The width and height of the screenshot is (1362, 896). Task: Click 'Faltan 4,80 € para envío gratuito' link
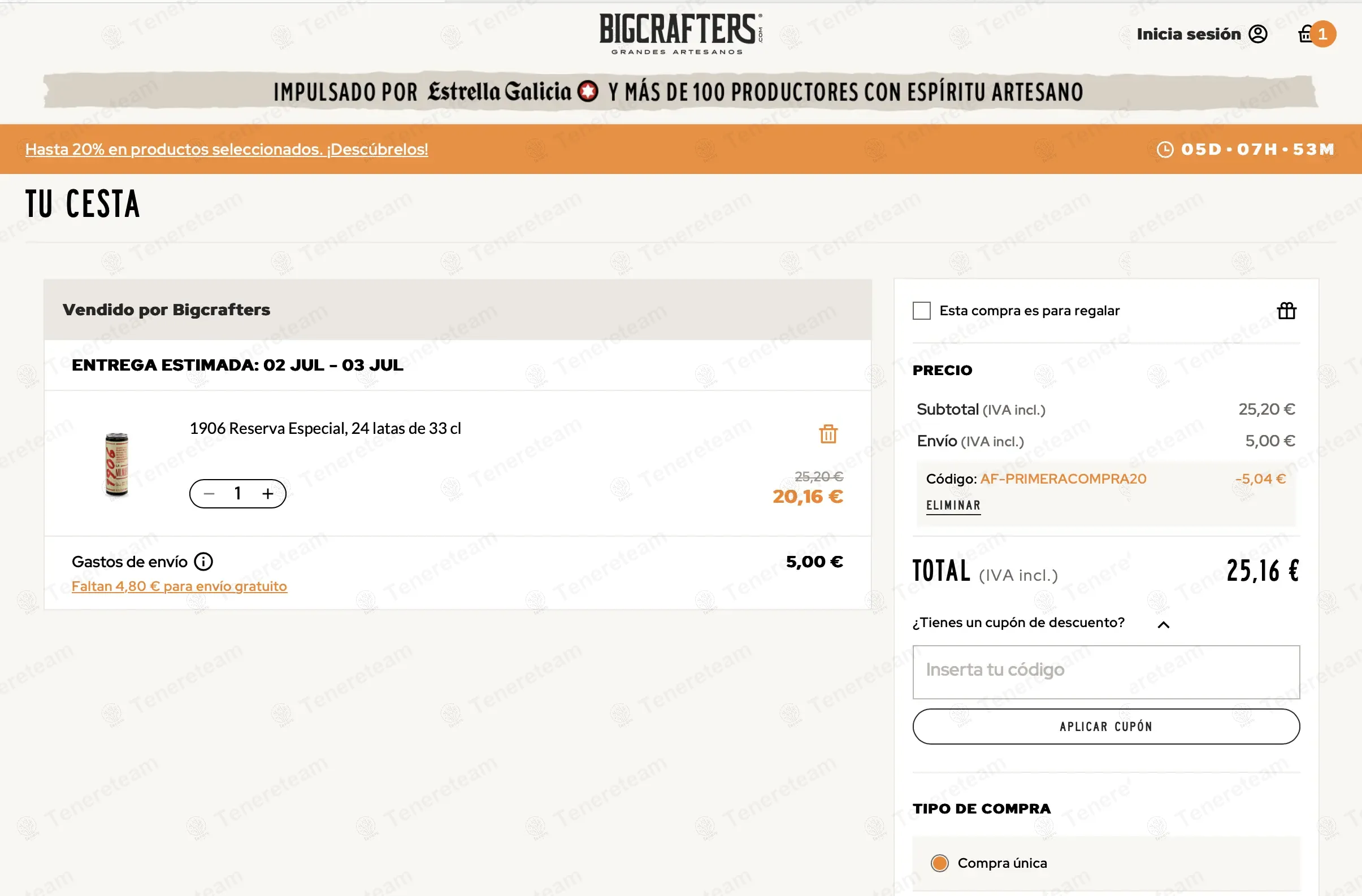pyautogui.click(x=179, y=586)
